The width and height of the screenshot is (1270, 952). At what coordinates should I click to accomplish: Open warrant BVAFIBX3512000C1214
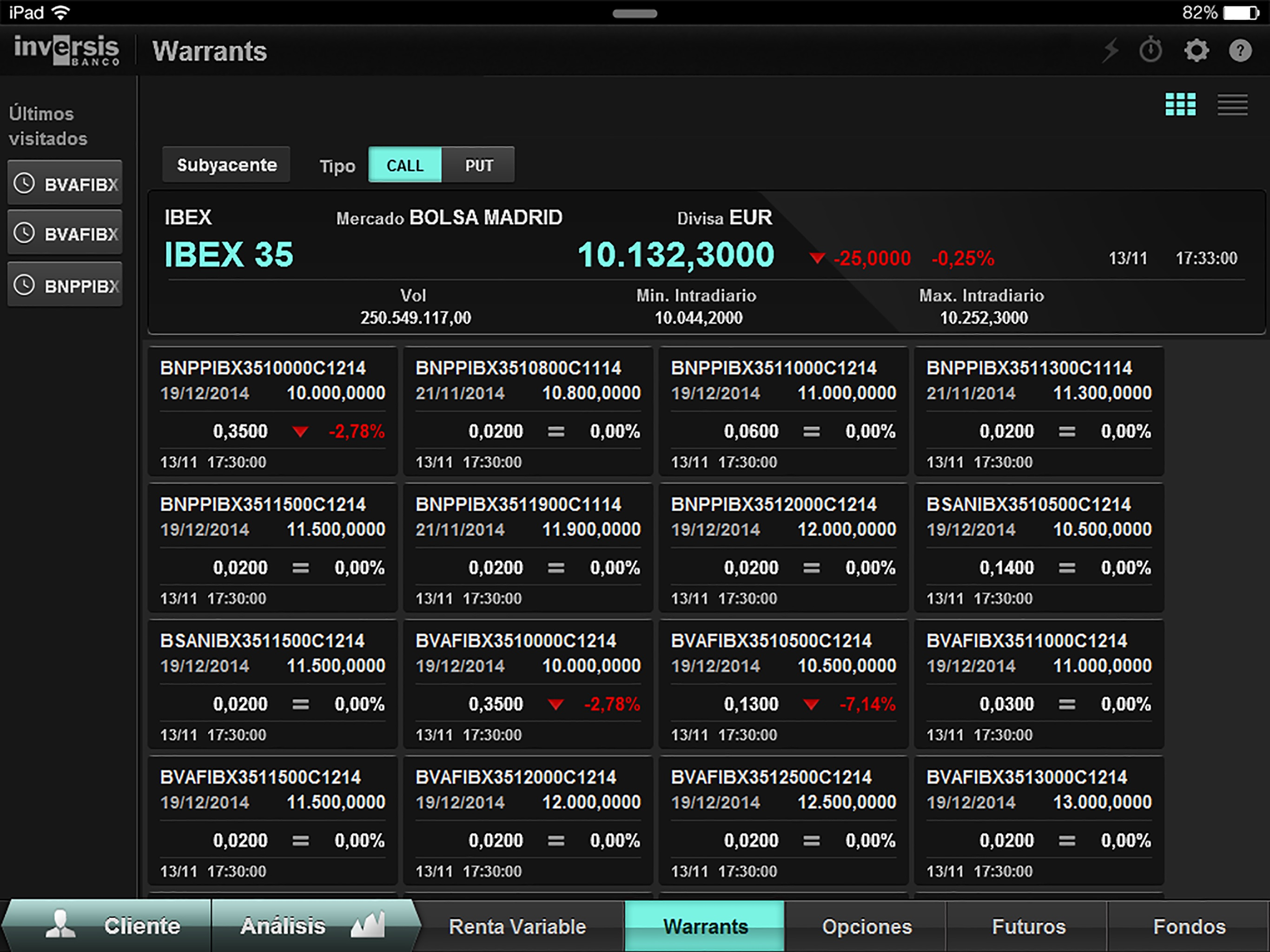coord(528,820)
